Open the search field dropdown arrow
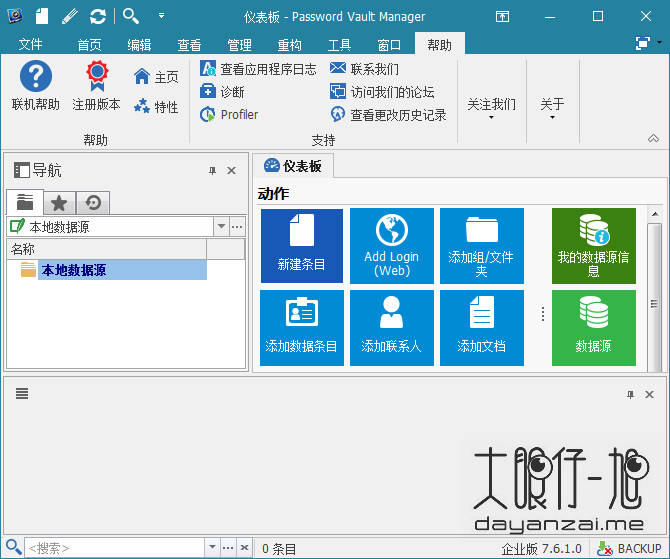 [x=212, y=547]
